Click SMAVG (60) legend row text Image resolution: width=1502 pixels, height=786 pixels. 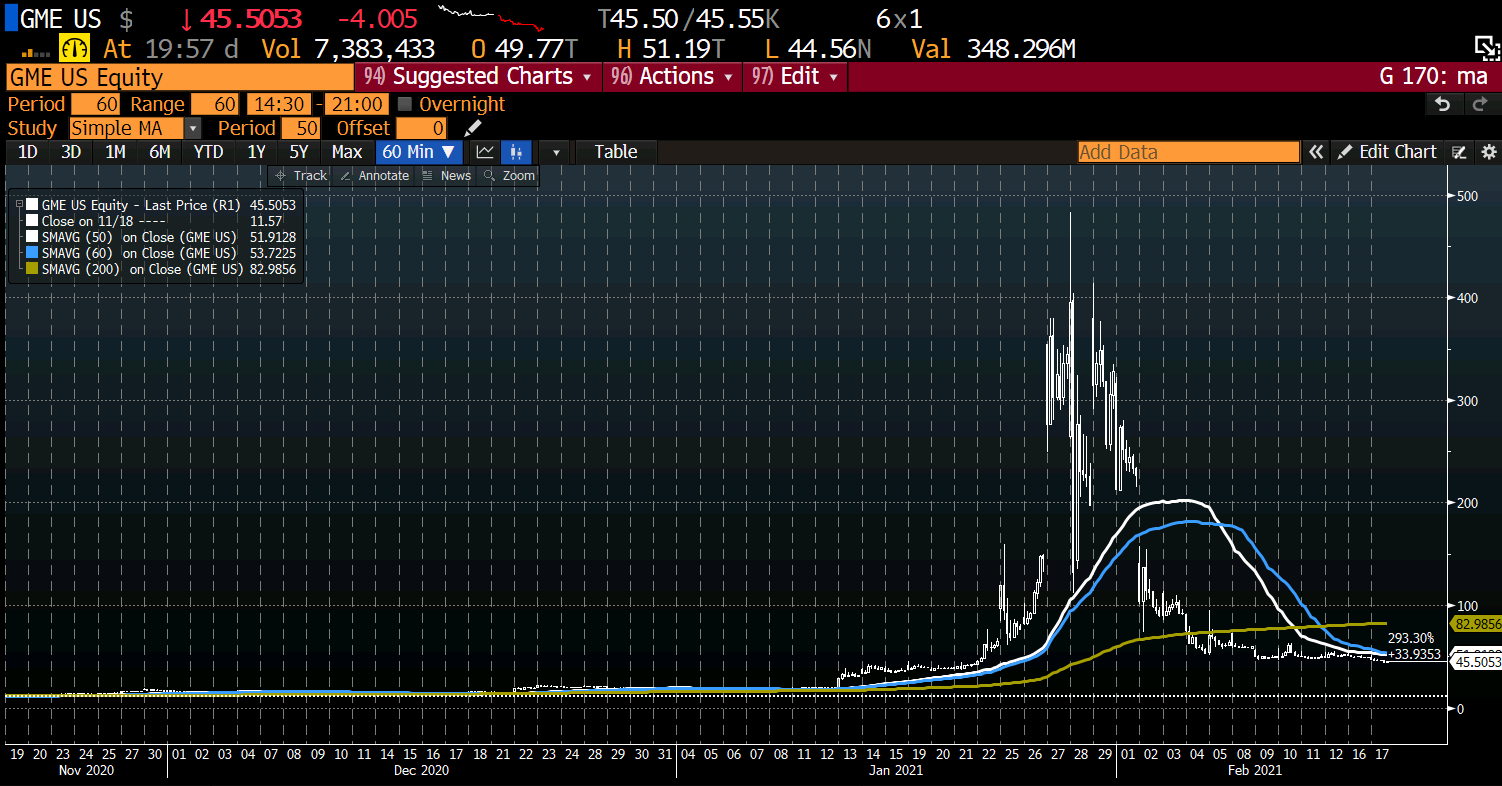tap(139, 253)
